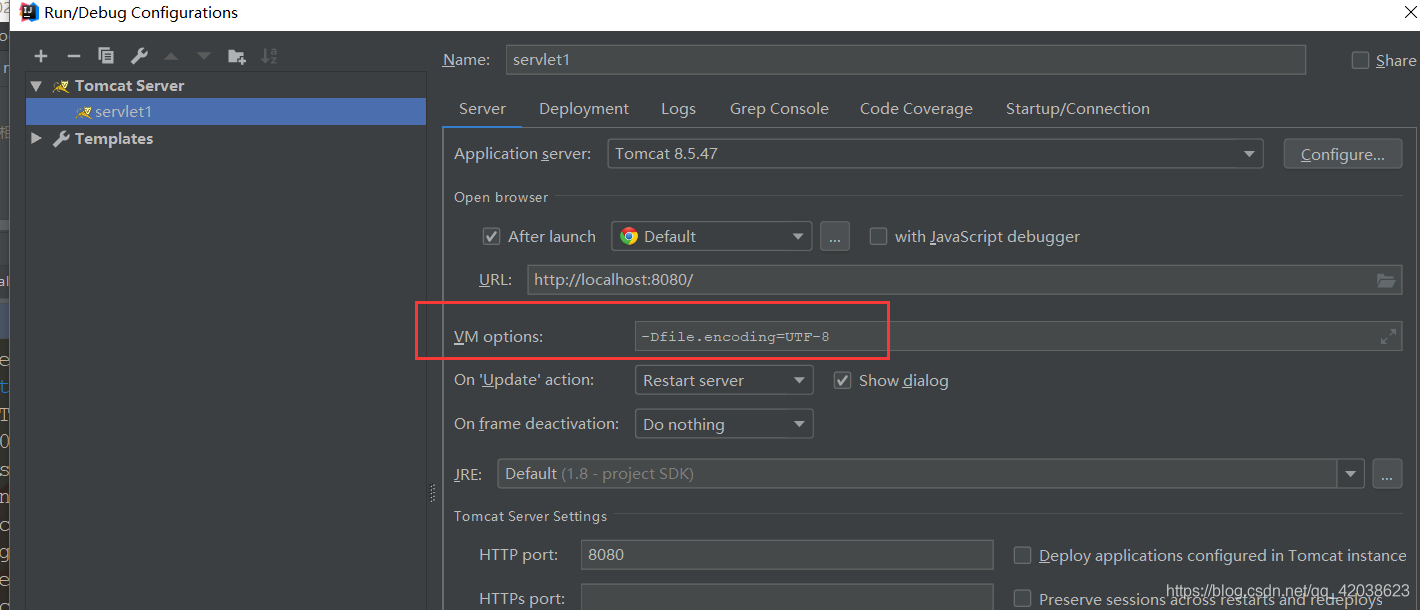Create new folder for configurations
1420x610 pixels.
(x=237, y=56)
